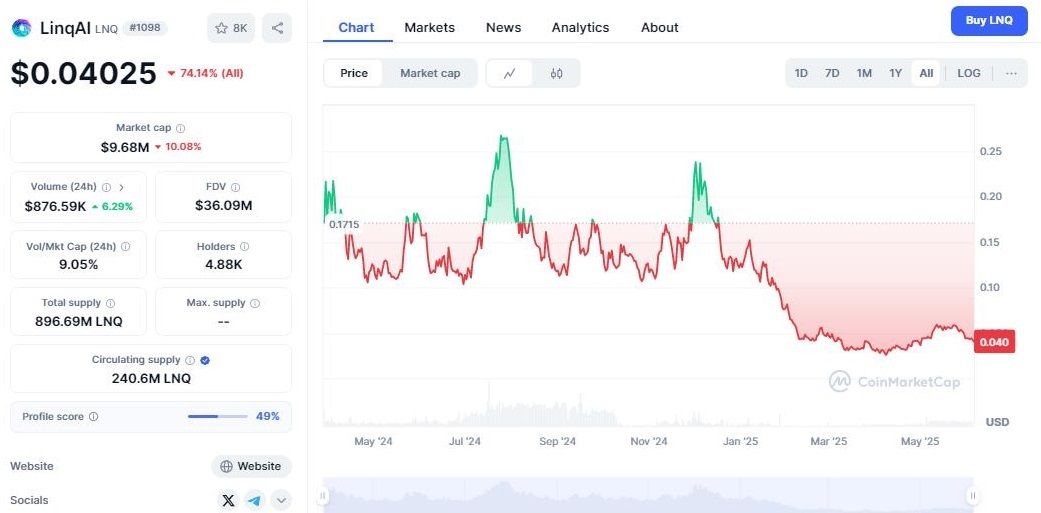
Task: Open the News tab
Action: pyautogui.click(x=503, y=28)
